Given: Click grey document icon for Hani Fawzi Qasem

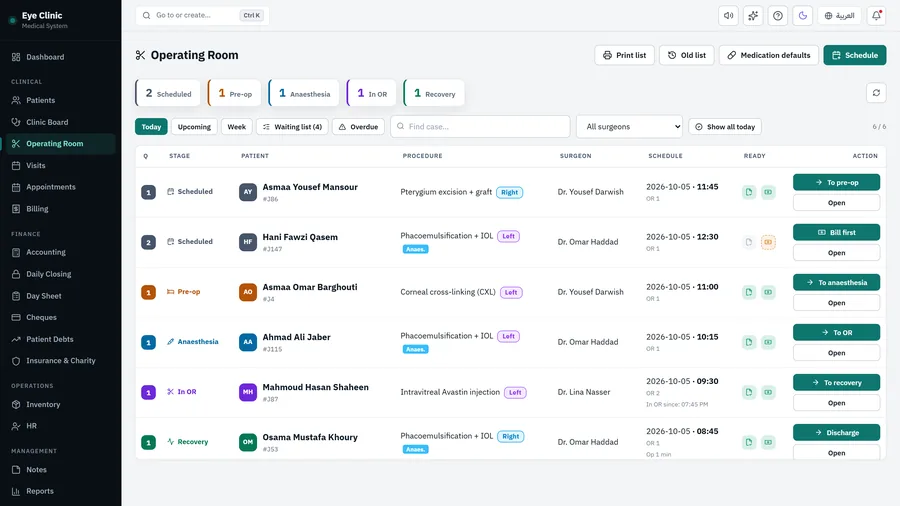Looking at the screenshot, I should 748,242.
